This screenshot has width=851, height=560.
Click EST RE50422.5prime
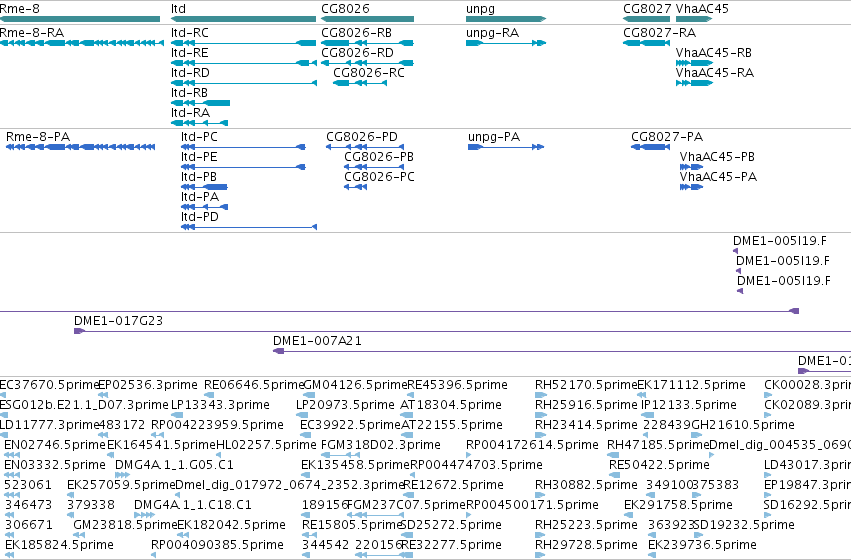pyautogui.click(x=614, y=475)
